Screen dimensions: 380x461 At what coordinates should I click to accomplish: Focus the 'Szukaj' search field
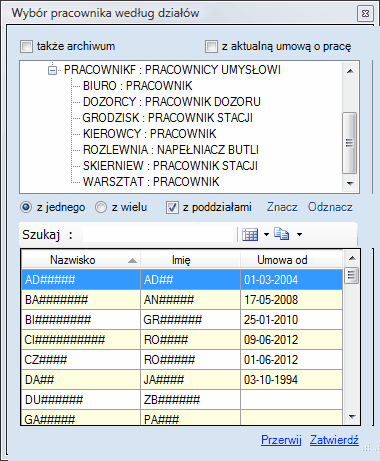pyautogui.click(x=158, y=235)
